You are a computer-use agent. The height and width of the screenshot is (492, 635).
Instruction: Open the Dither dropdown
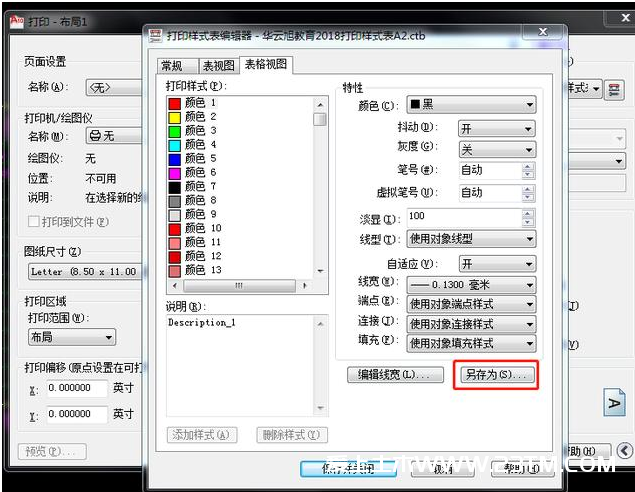[x=497, y=129]
